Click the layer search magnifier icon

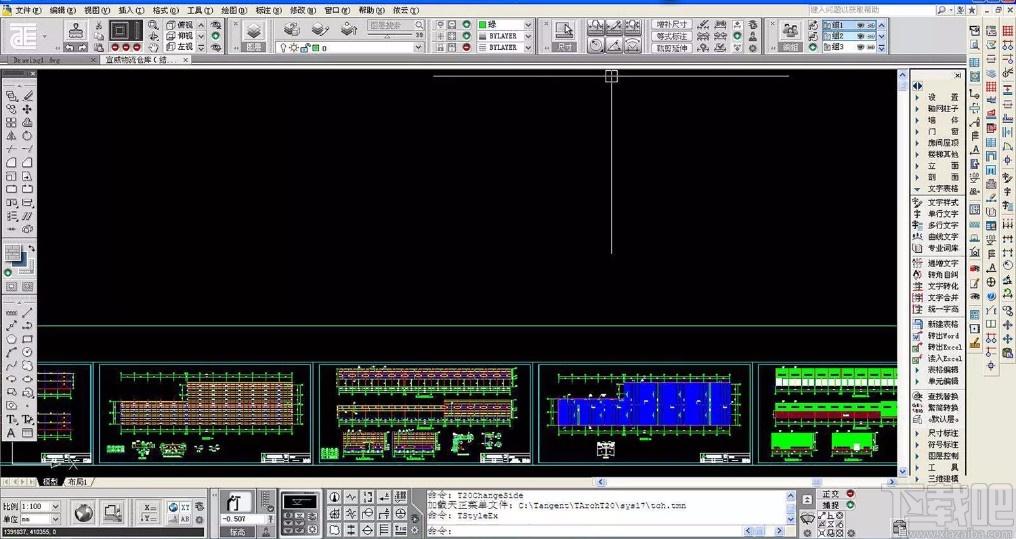pos(420,25)
